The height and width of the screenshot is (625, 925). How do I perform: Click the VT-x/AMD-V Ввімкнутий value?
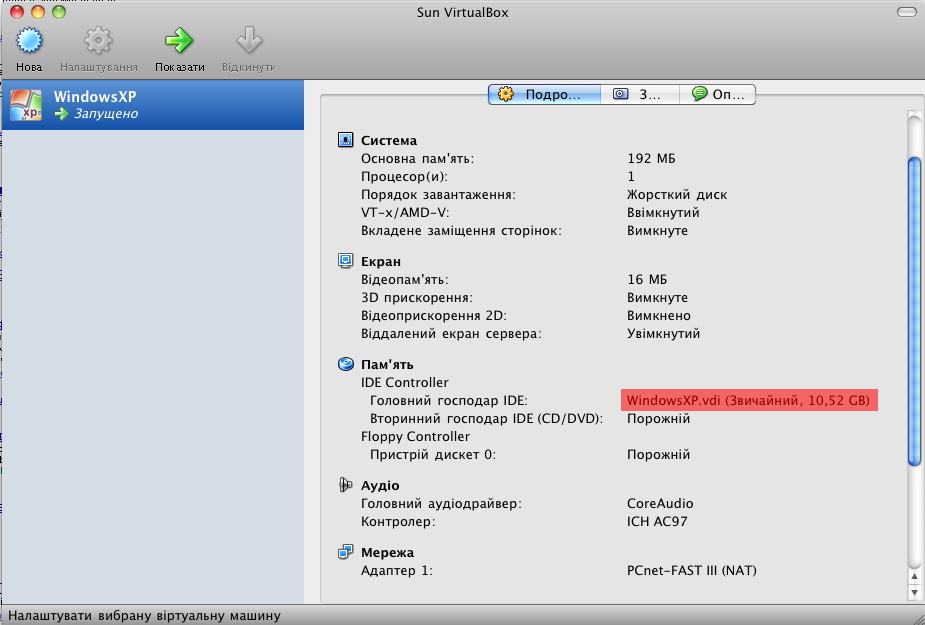click(x=663, y=212)
